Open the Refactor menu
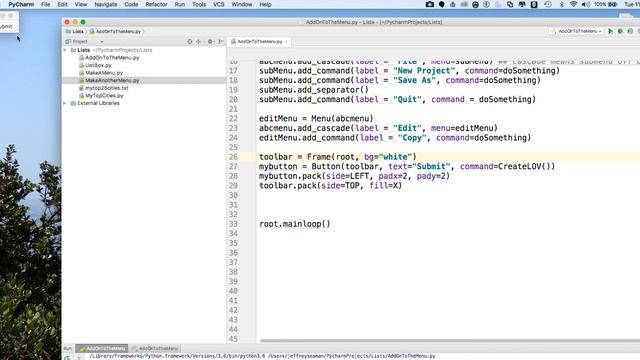The image size is (640, 360). (156, 4)
